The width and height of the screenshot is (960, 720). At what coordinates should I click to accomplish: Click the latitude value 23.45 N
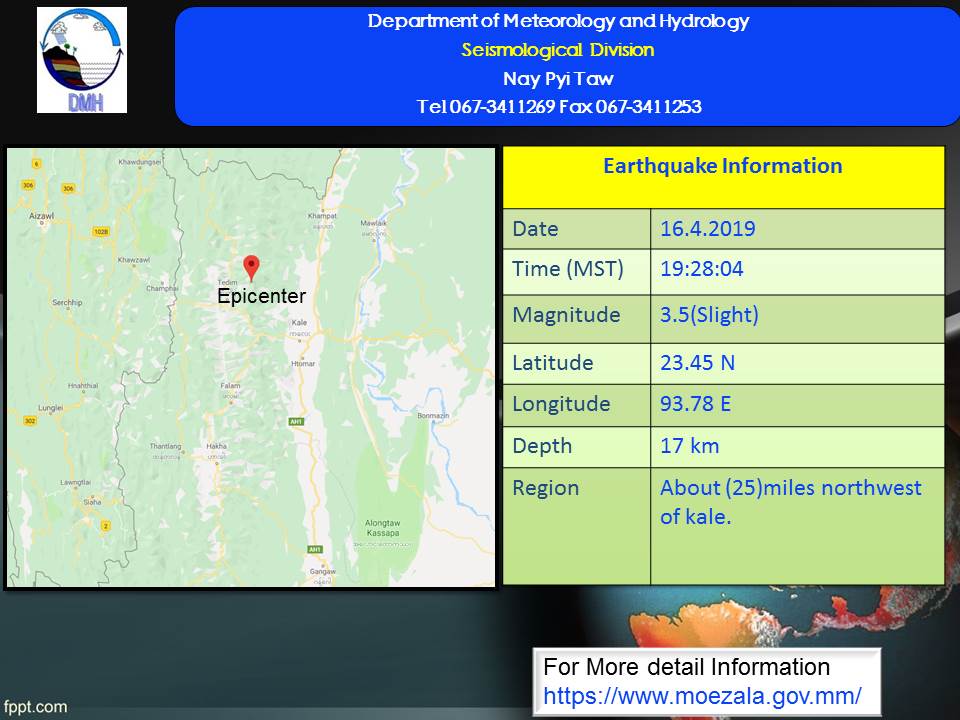pos(697,362)
